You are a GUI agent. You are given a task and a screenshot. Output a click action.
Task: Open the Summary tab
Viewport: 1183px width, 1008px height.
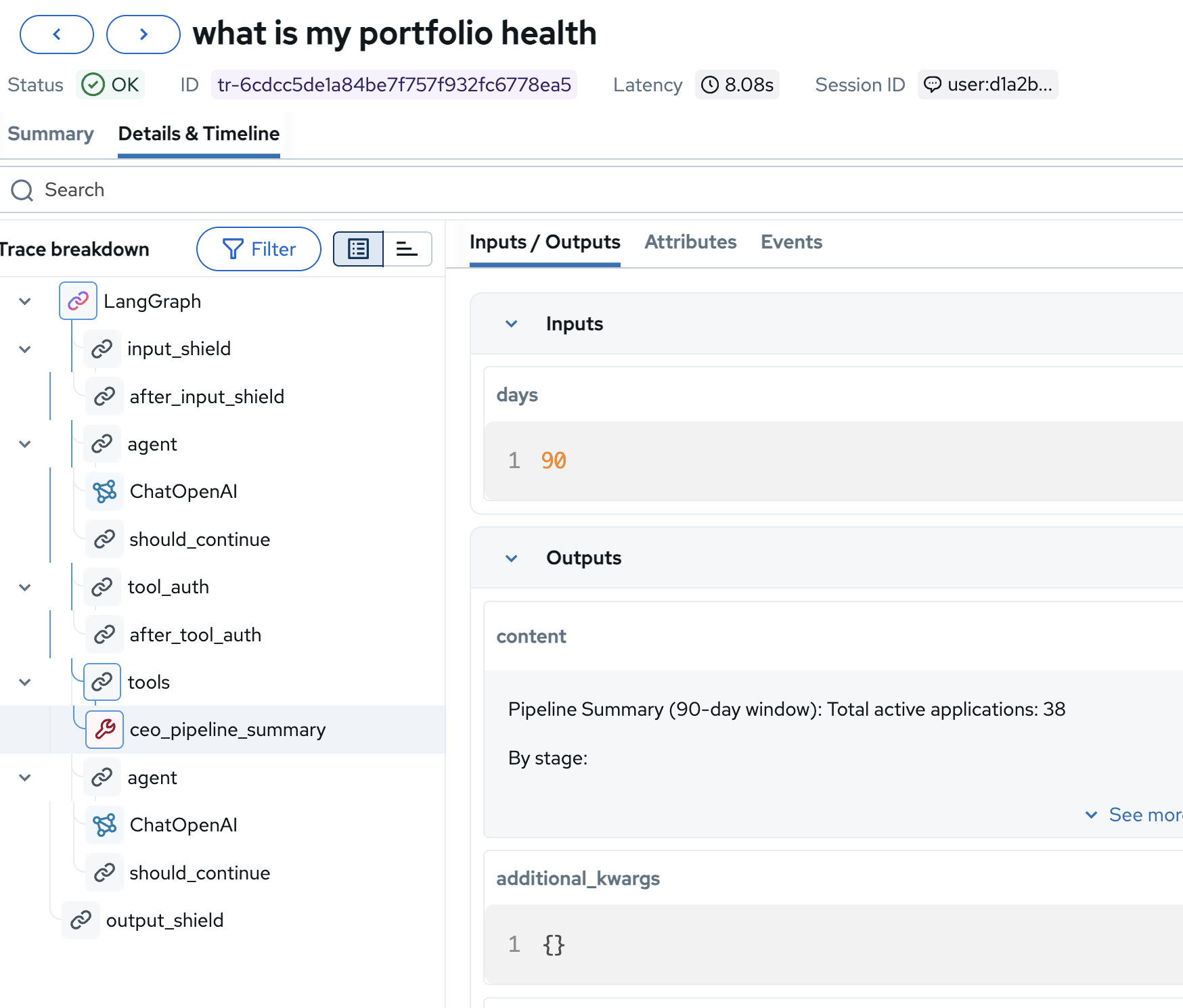coord(51,134)
